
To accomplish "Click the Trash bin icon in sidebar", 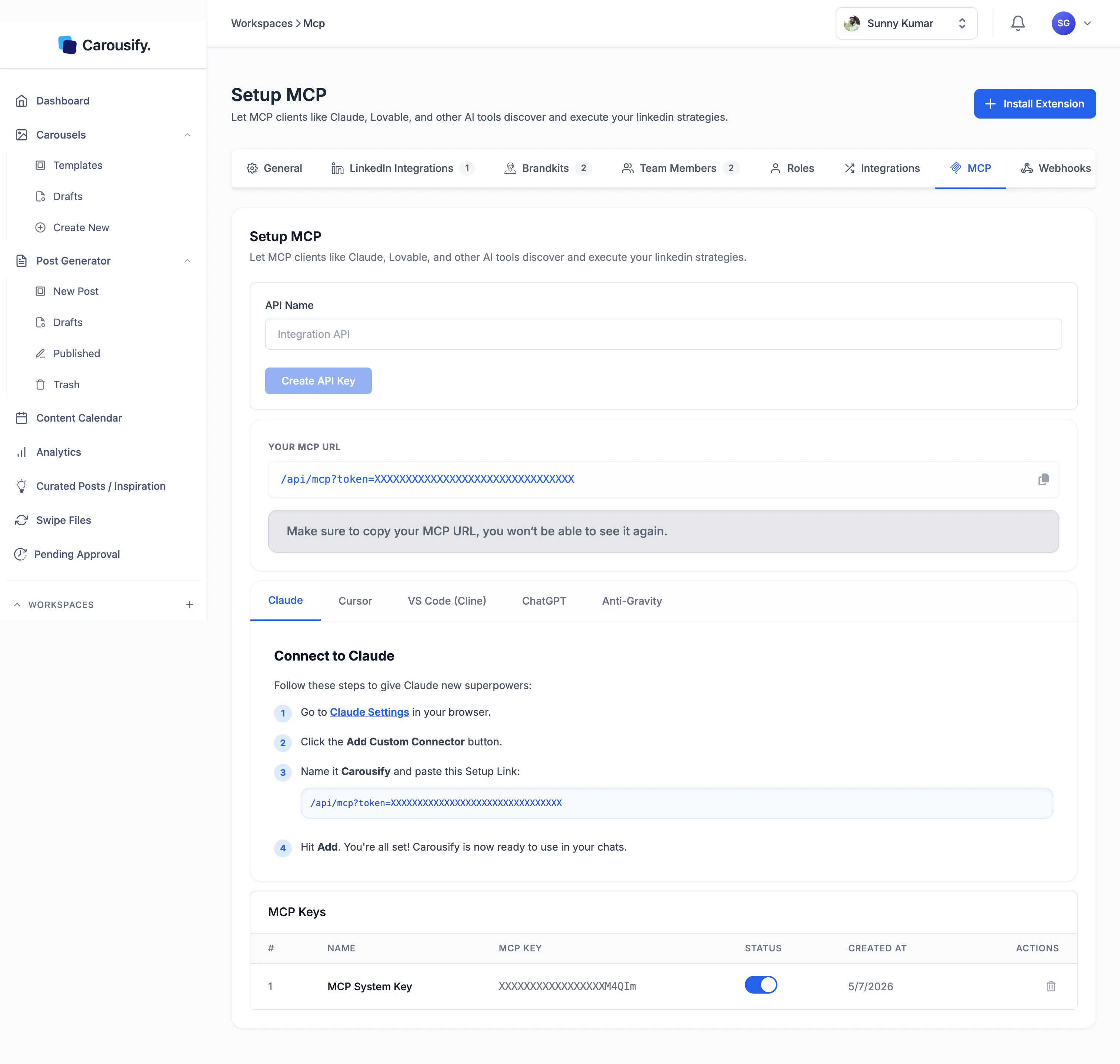I will pyautogui.click(x=40, y=385).
